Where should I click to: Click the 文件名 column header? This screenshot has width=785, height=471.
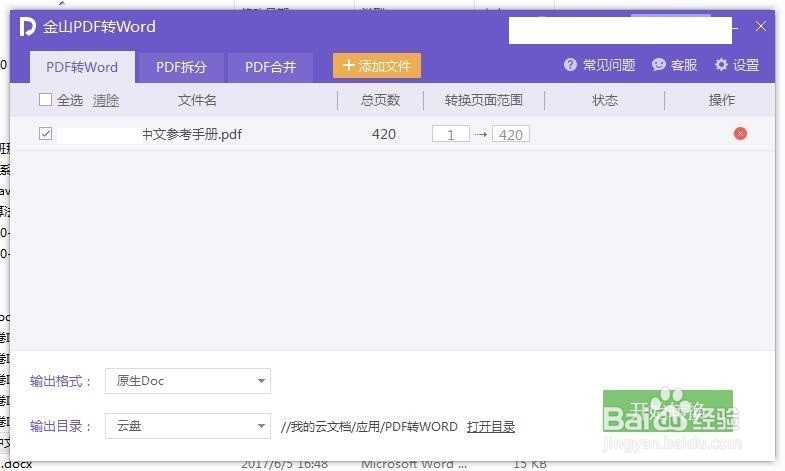(197, 100)
